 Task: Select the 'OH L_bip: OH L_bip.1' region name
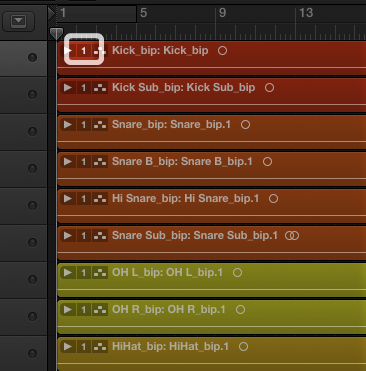(x=167, y=273)
